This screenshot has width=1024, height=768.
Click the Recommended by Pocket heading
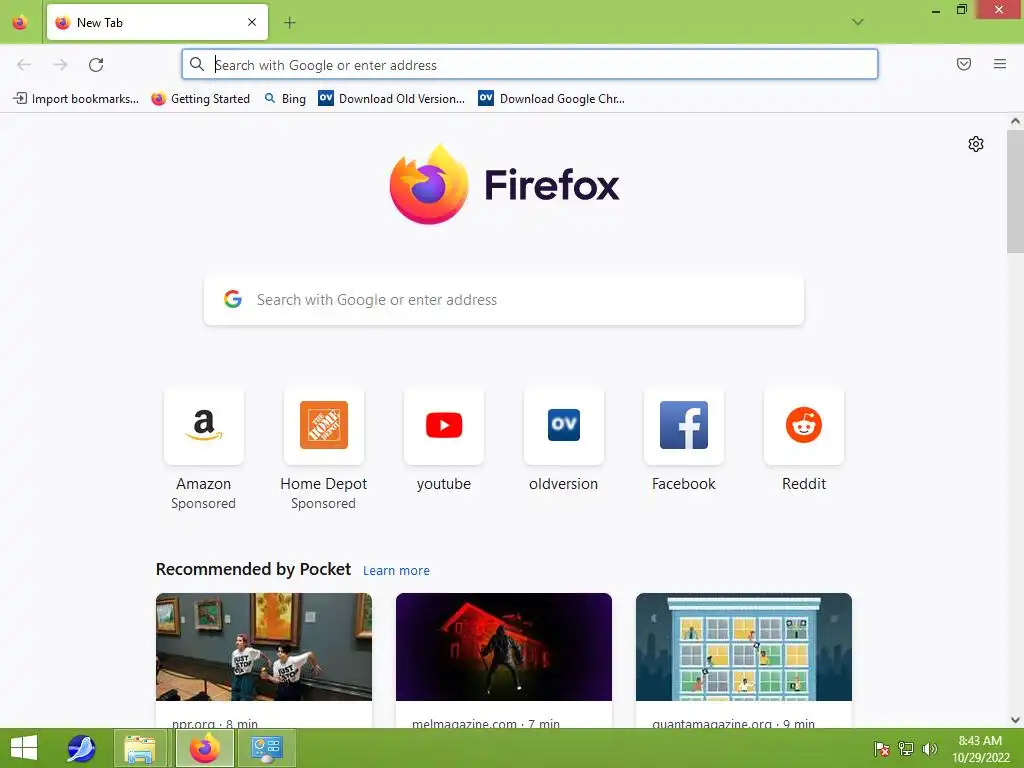(253, 569)
